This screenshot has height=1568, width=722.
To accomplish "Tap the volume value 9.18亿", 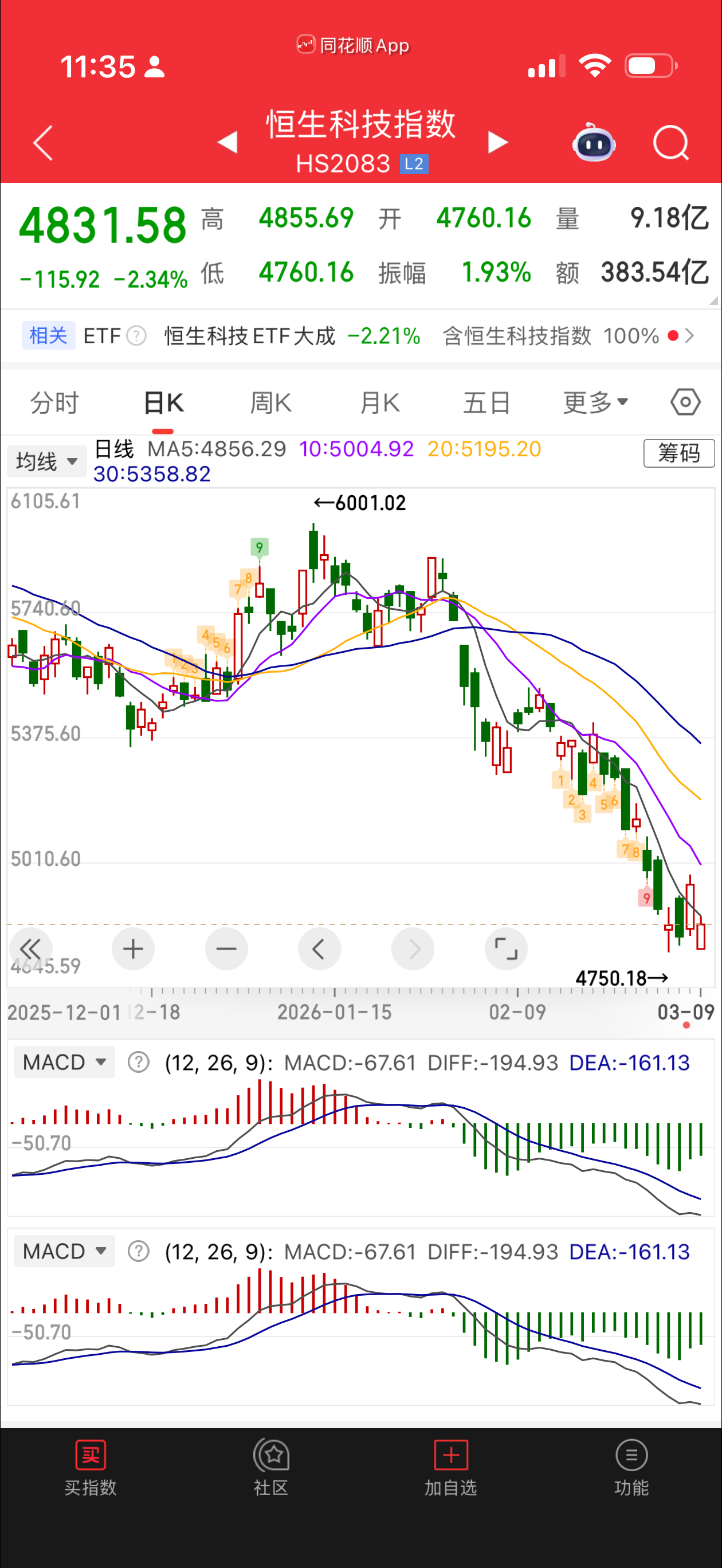I will [x=670, y=218].
